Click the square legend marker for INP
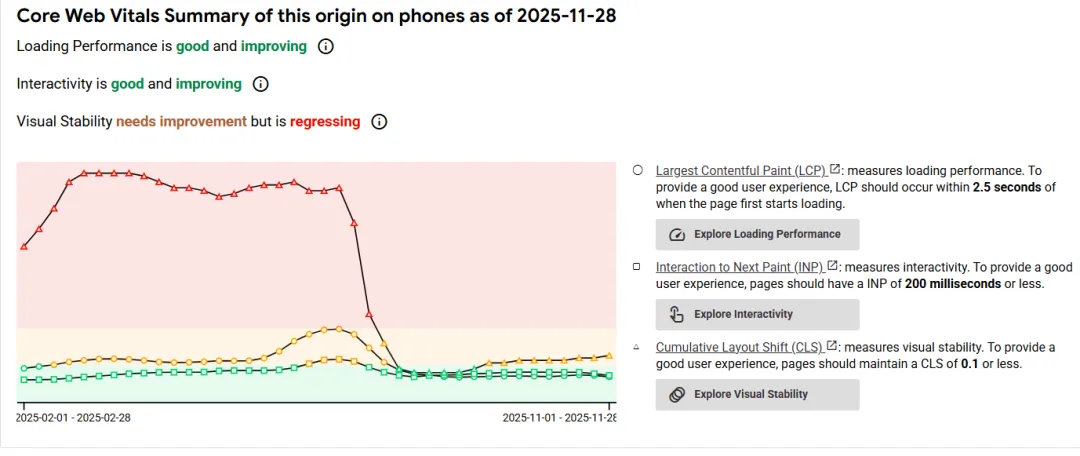 click(x=637, y=267)
